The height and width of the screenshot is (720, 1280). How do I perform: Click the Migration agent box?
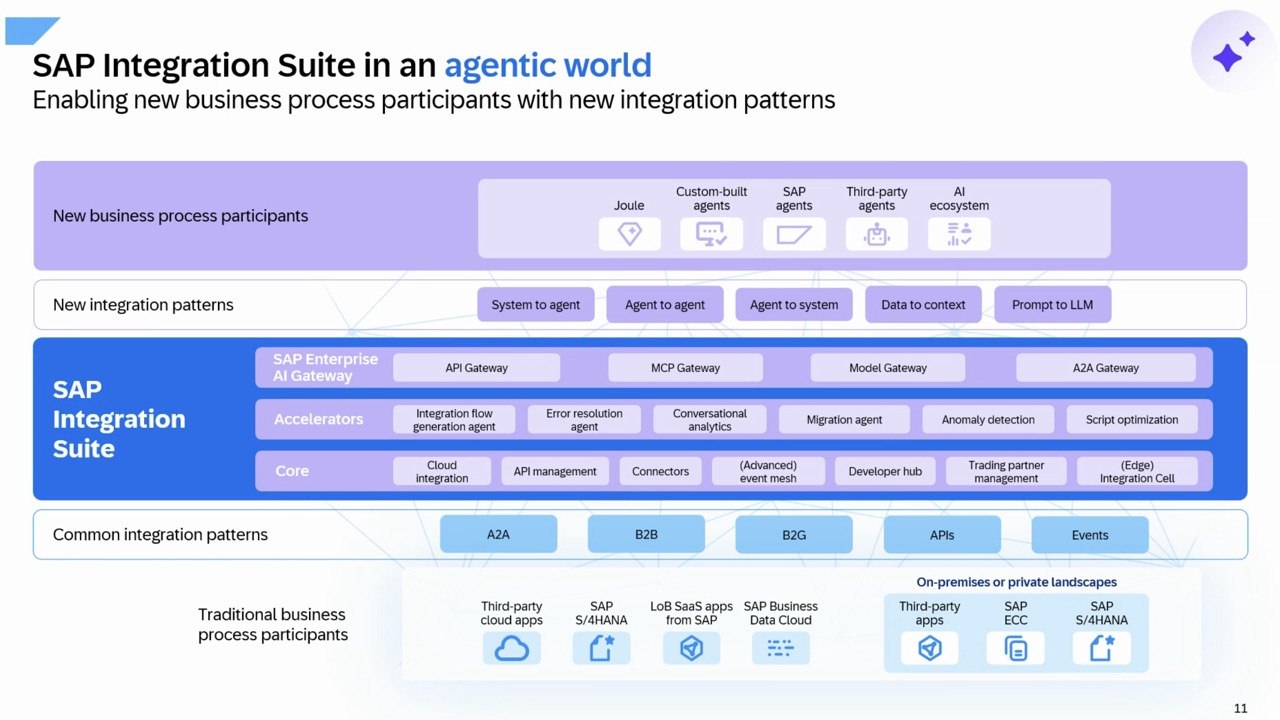[x=844, y=420]
